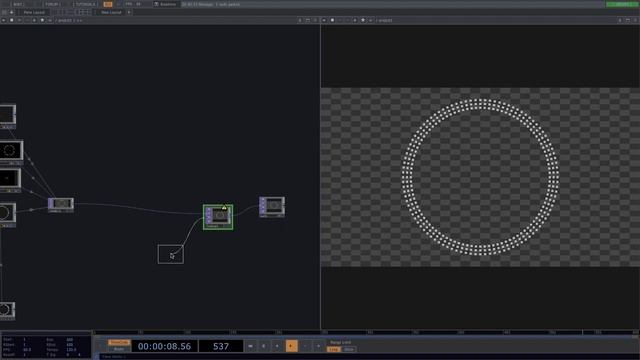Viewport: 640px width, 360px height.
Task: Add a layout with plus after New Layout
Action: click(129, 12)
